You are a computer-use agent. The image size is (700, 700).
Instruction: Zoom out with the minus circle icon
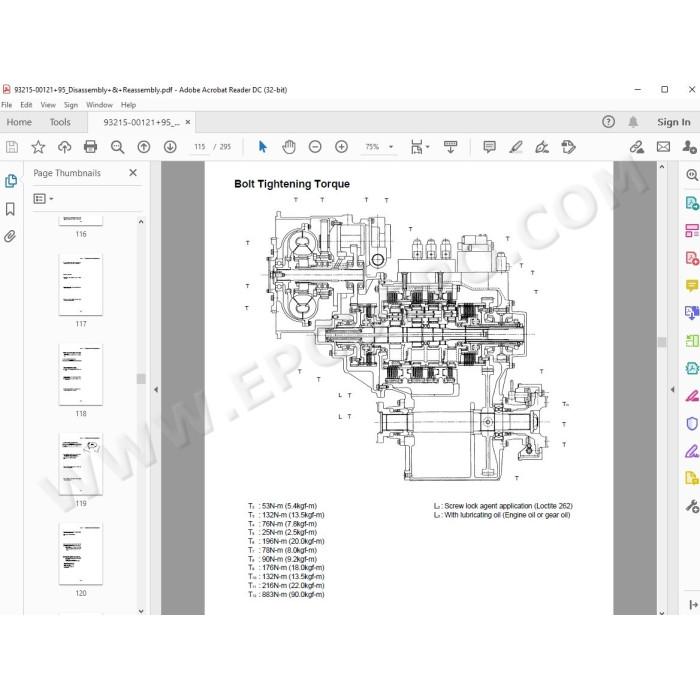click(315, 147)
